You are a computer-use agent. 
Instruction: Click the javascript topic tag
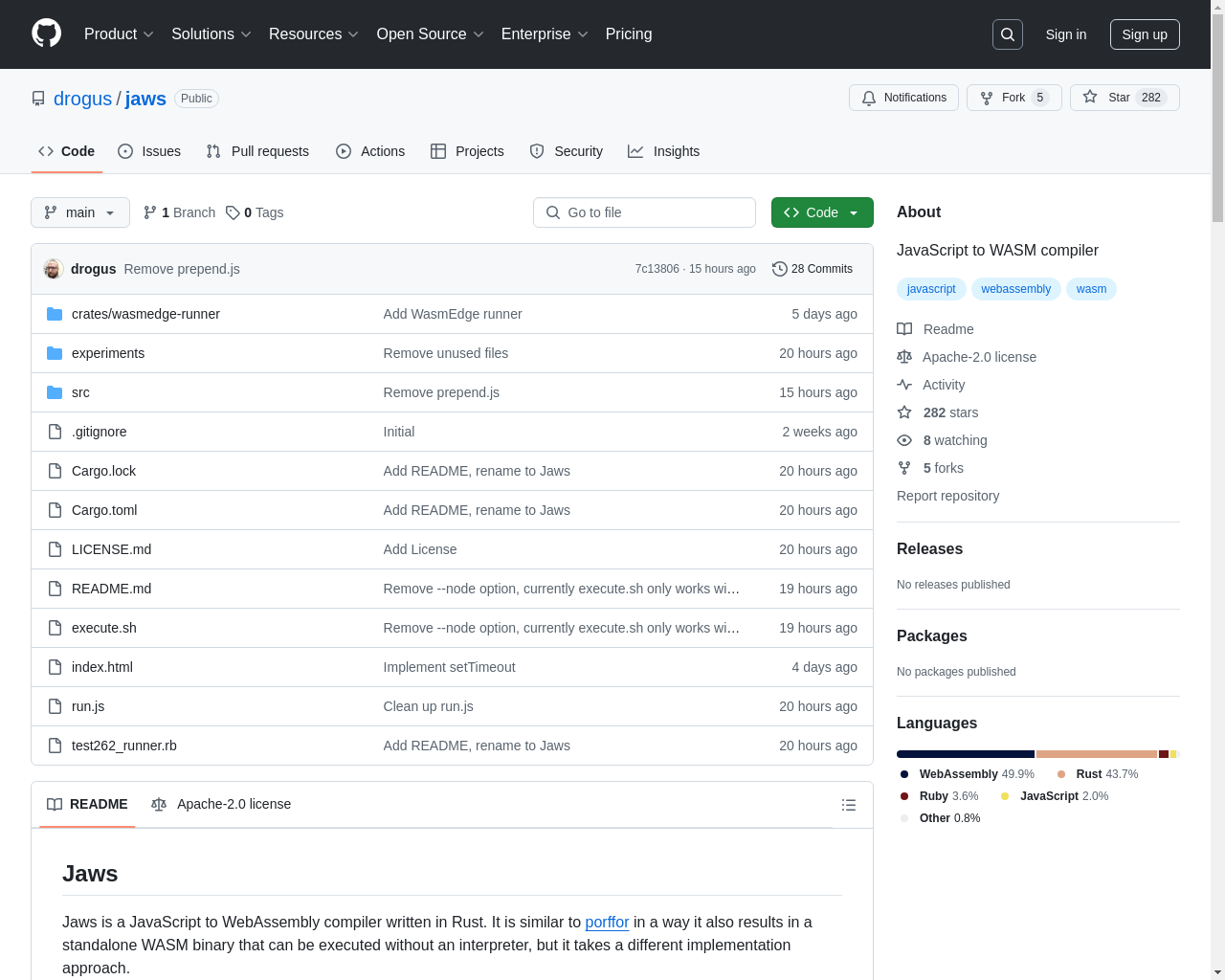[931, 289]
